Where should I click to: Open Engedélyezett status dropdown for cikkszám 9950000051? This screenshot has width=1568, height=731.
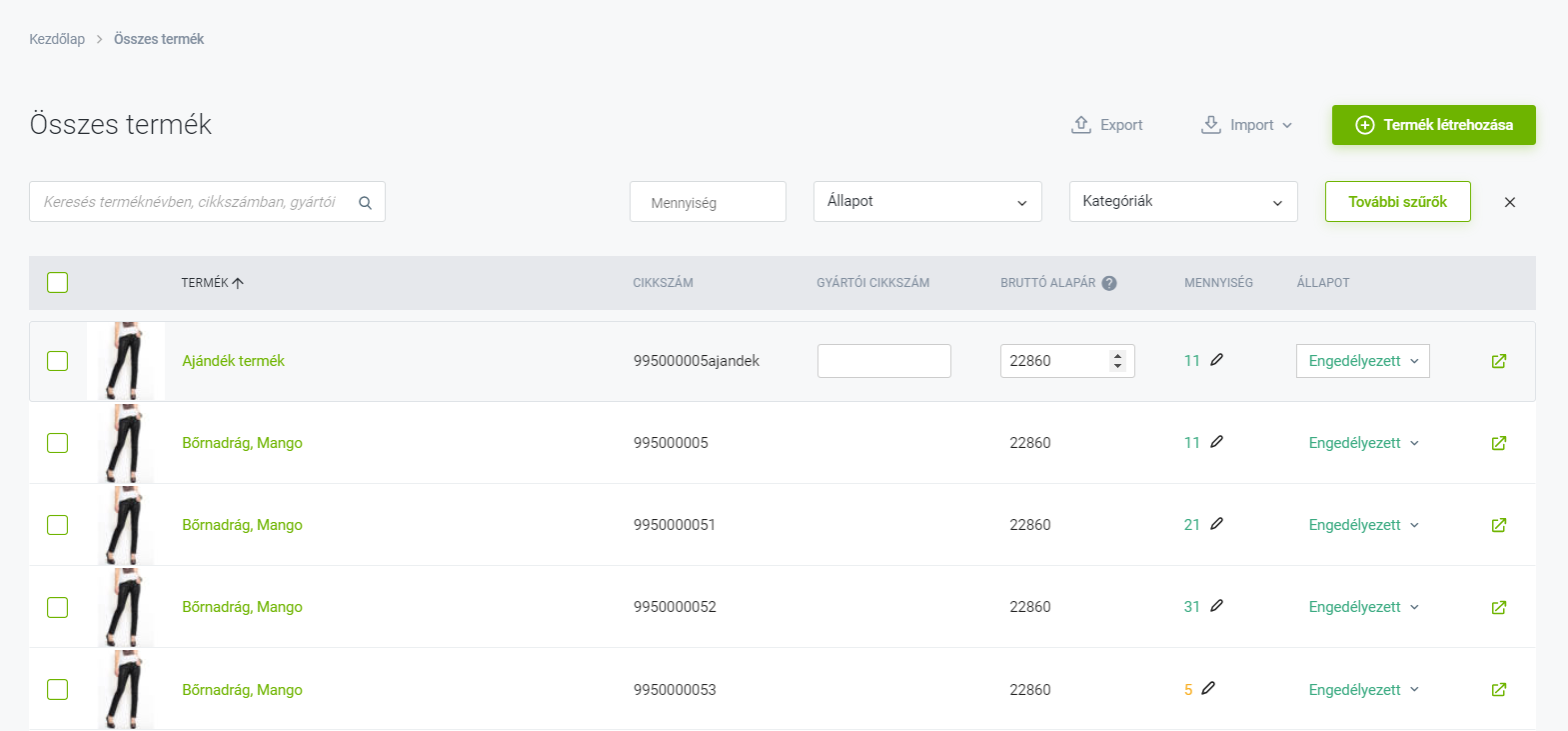click(1363, 525)
